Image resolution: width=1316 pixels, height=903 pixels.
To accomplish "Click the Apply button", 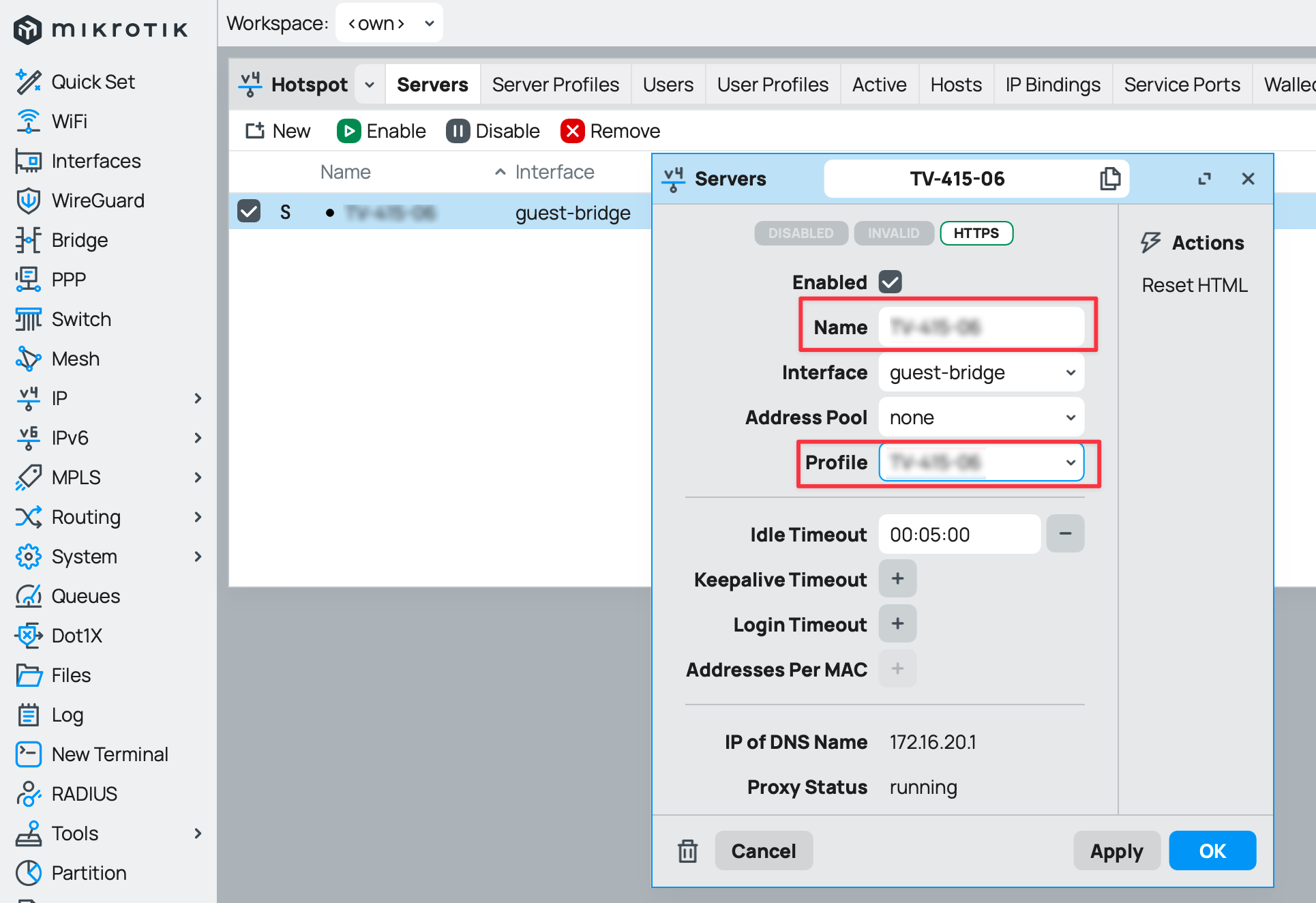I will [x=1116, y=851].
